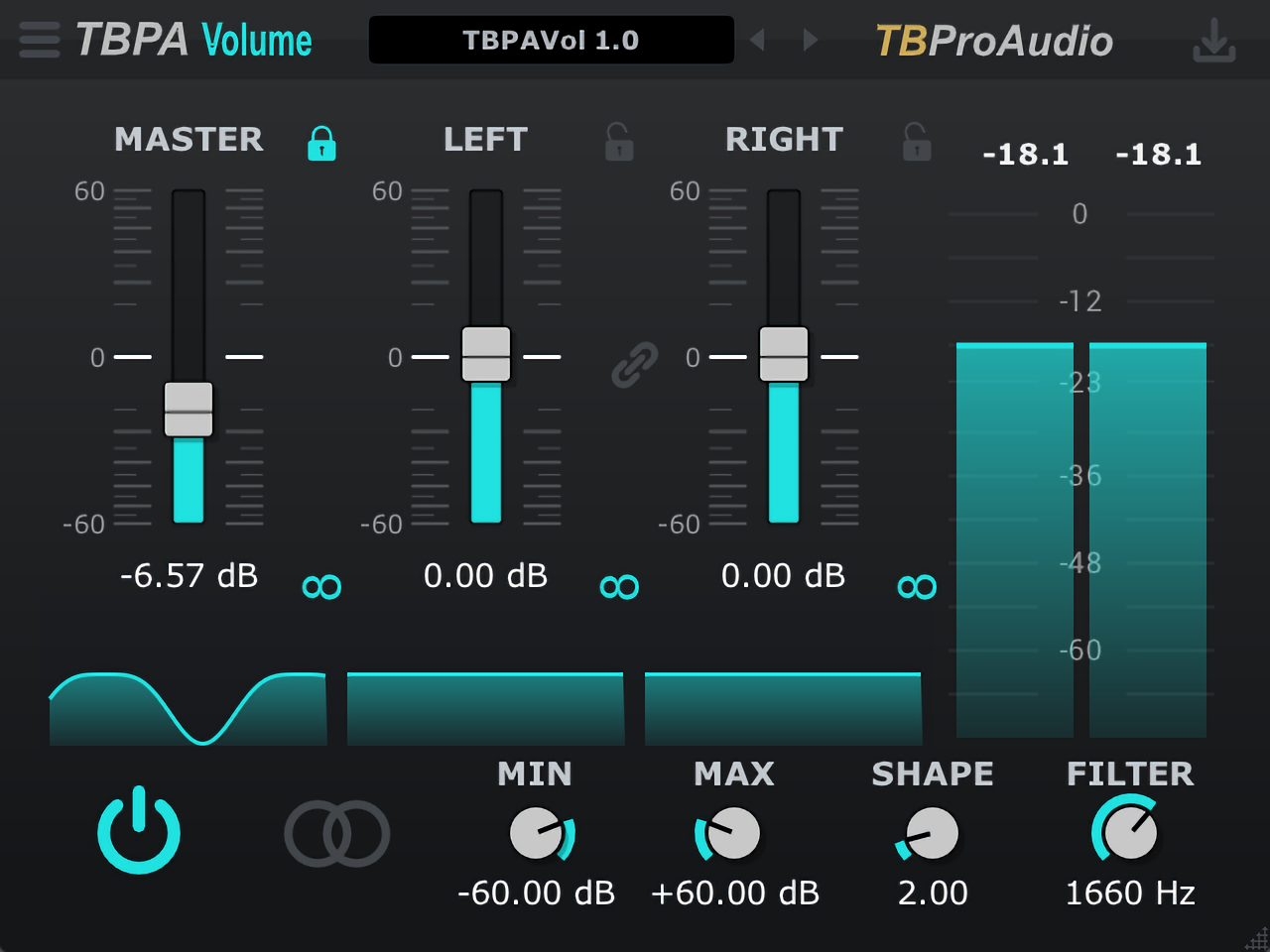Toggle the Right channel lock
The width and height of the screenshot is (1270, 952).
(x=917, y=143)
